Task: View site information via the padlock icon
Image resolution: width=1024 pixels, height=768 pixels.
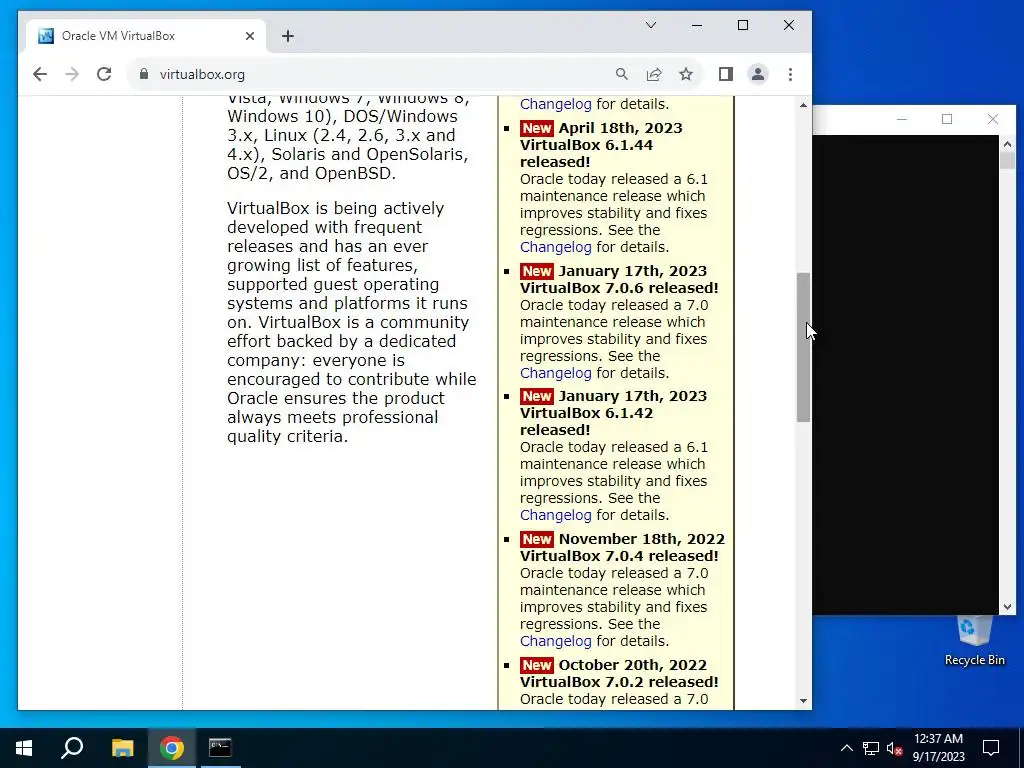Action: [144, 74]
